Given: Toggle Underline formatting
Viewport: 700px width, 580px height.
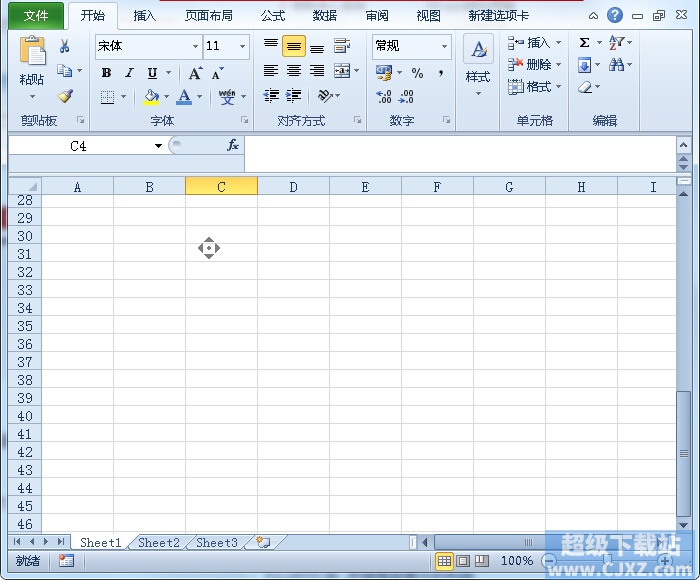Looking at the screenshot, I should tap(152, 73).
